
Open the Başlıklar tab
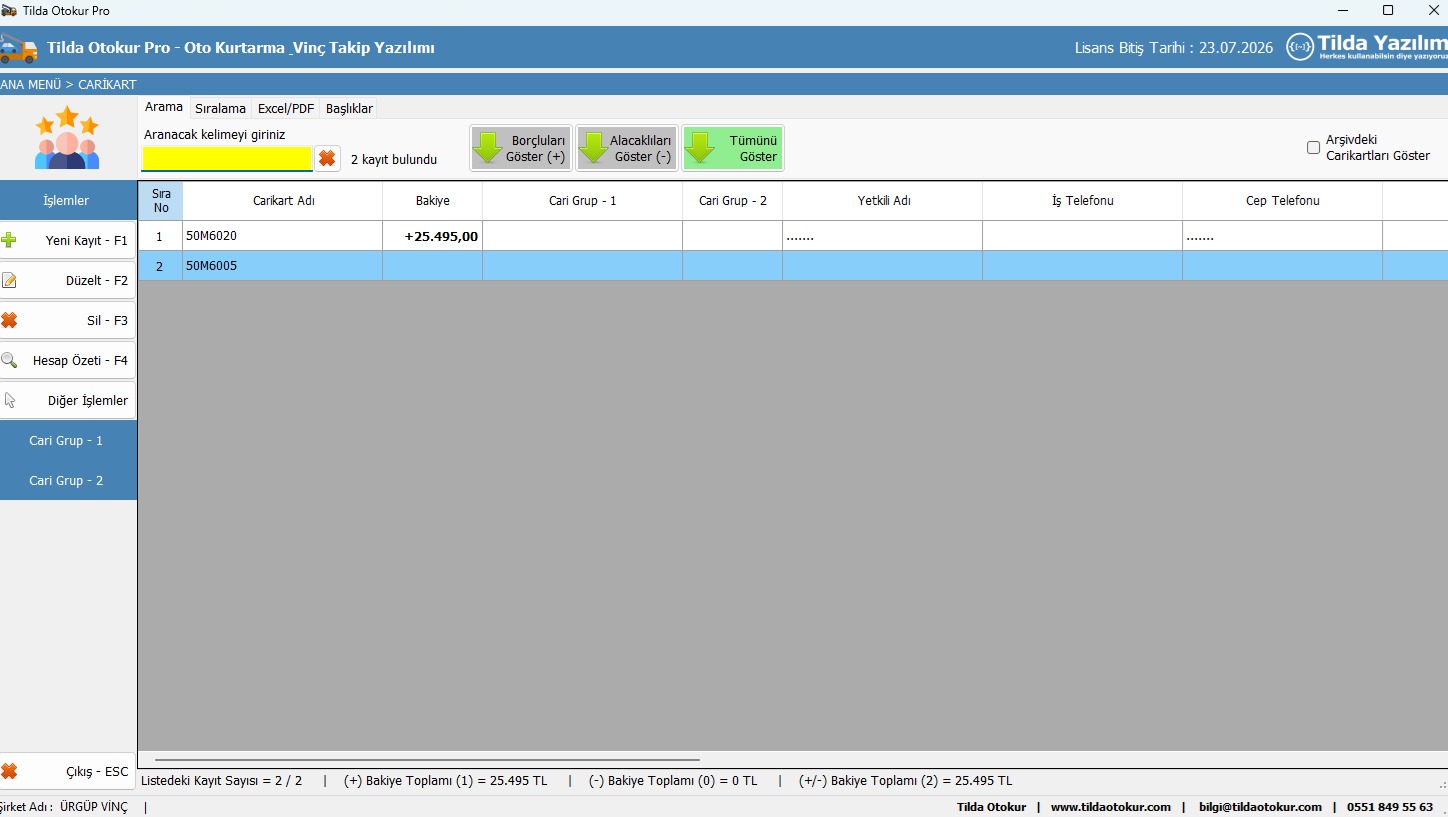(349, 109)
